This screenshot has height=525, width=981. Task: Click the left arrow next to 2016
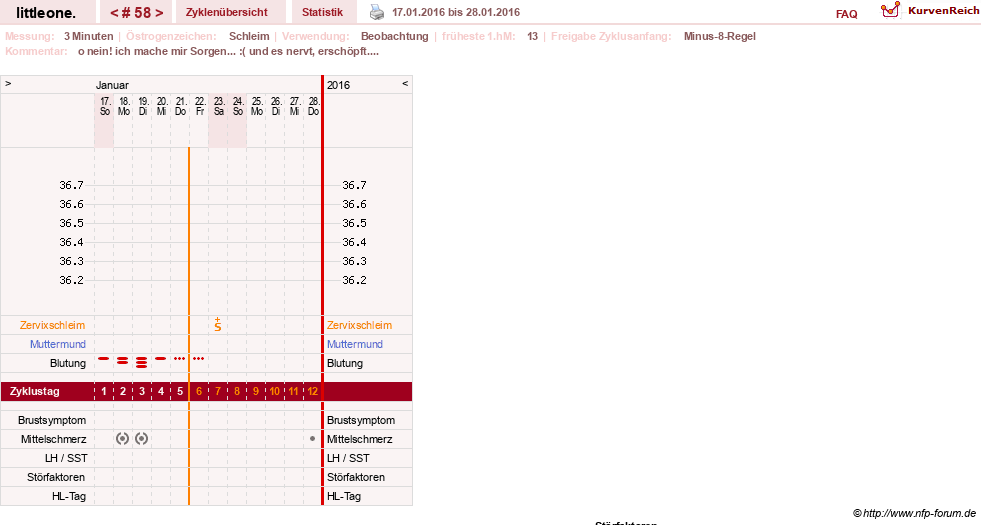click(405, 83)
